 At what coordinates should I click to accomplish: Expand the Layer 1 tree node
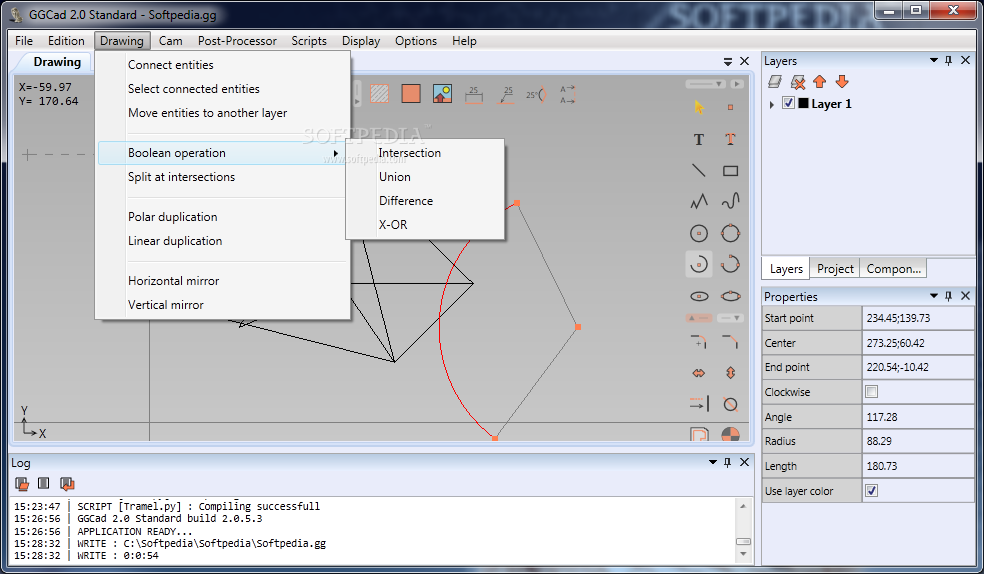click(772, 104)
